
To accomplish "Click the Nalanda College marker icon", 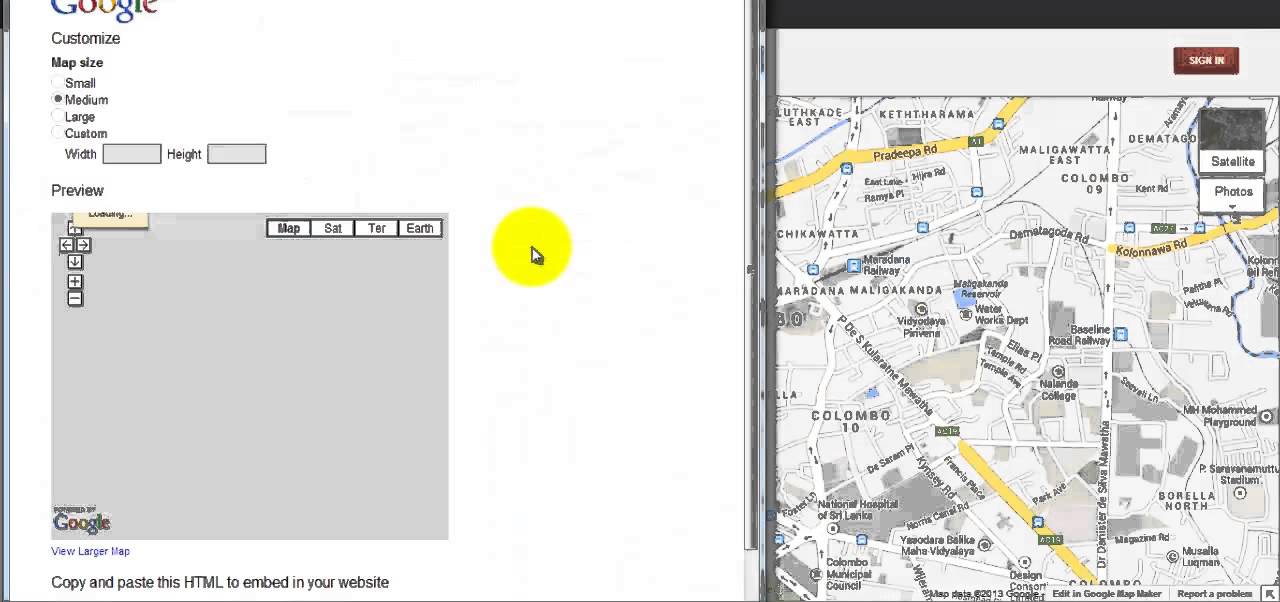I will click(1058, 371).
